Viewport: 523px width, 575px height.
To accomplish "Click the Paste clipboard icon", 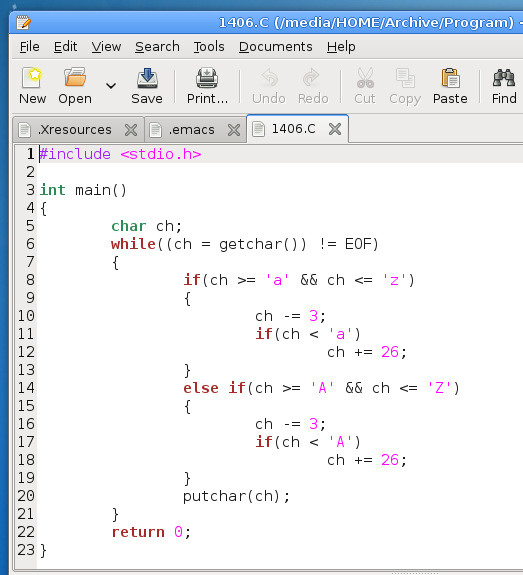I will 450,77.
